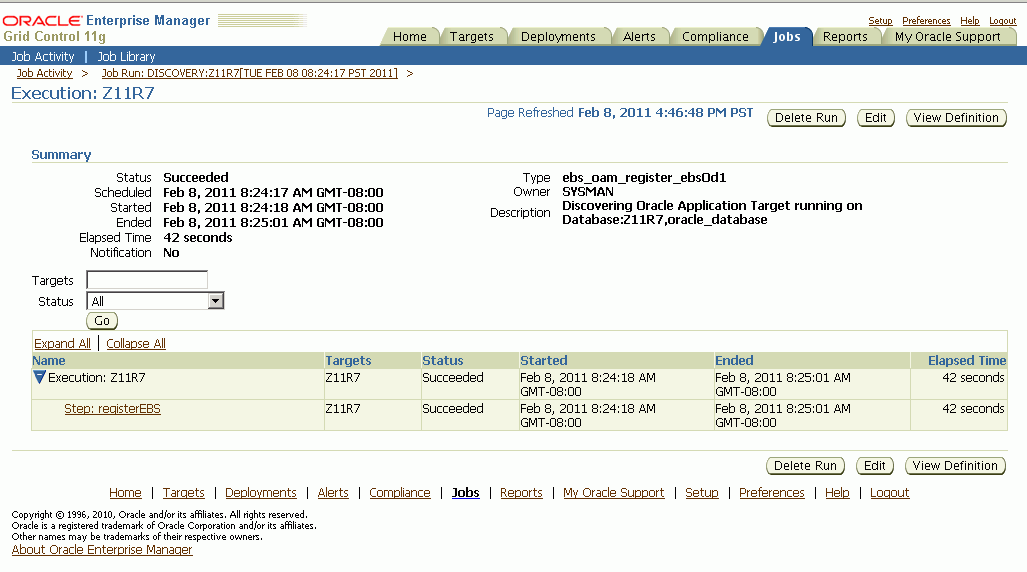Click the footer Preferences link
This screenshot has width=1027, height=572.
[772, 493]
